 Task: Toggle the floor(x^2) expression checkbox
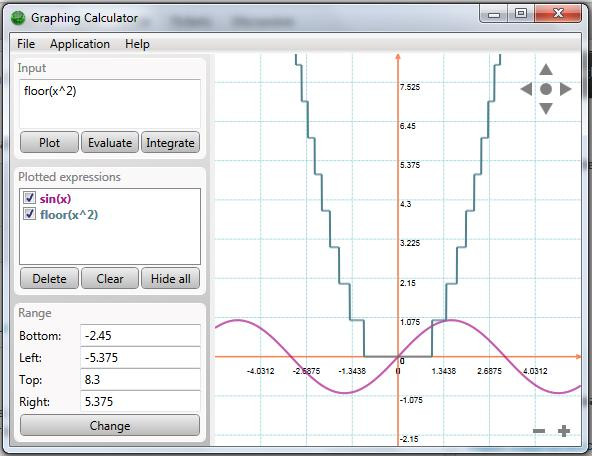(x=29, y=214)
